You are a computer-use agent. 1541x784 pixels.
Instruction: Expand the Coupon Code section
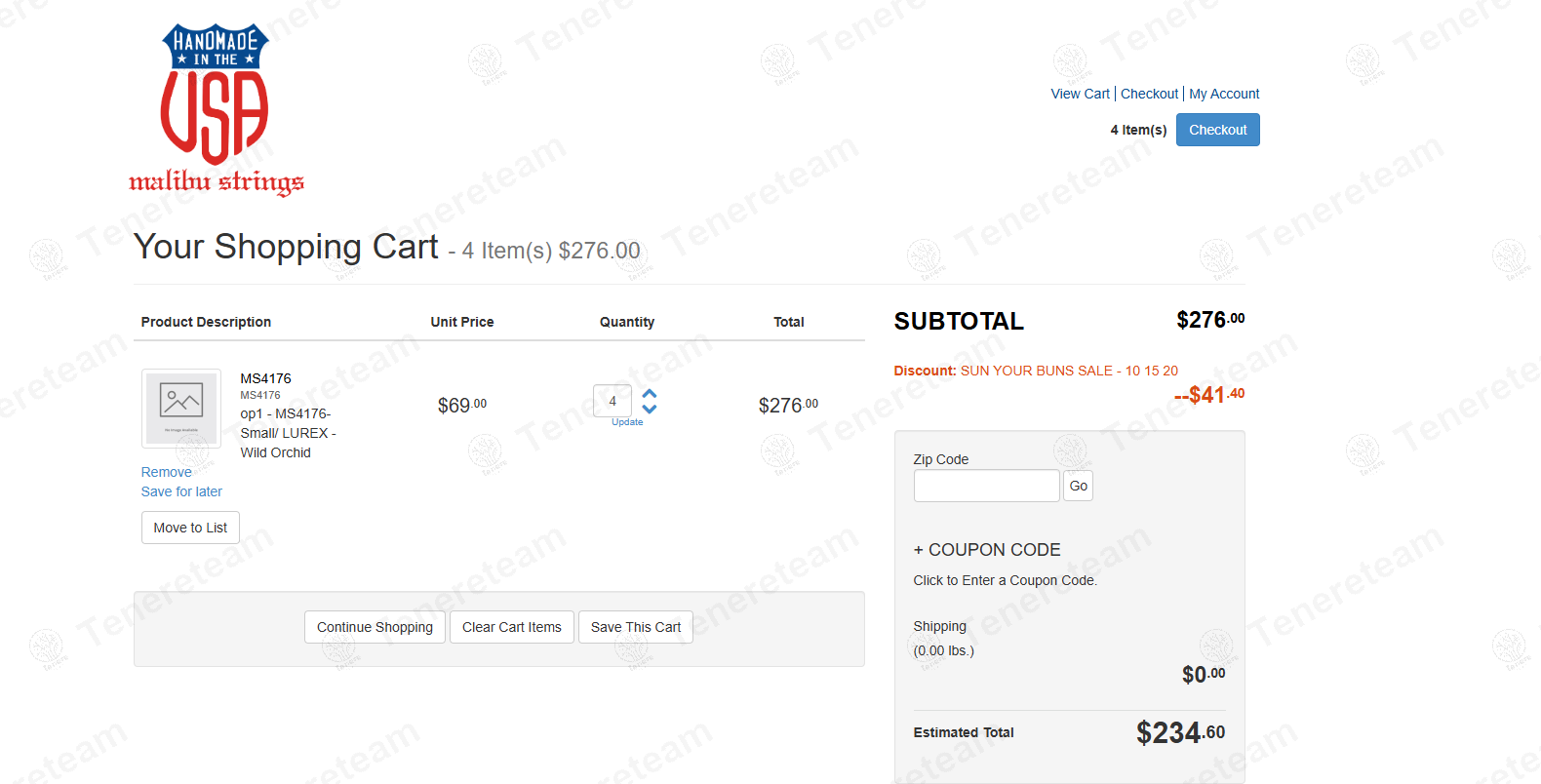tap(987, 550)
